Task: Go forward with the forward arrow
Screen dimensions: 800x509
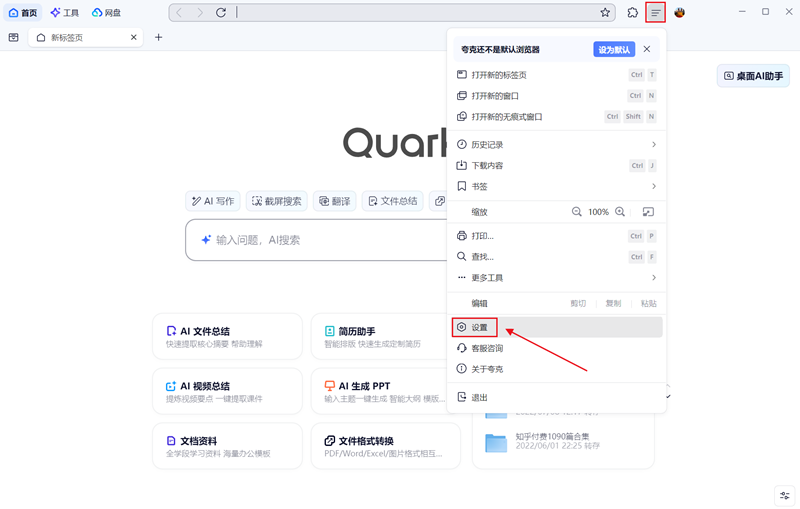Action: pyautogui.click(x=200, y=13)
